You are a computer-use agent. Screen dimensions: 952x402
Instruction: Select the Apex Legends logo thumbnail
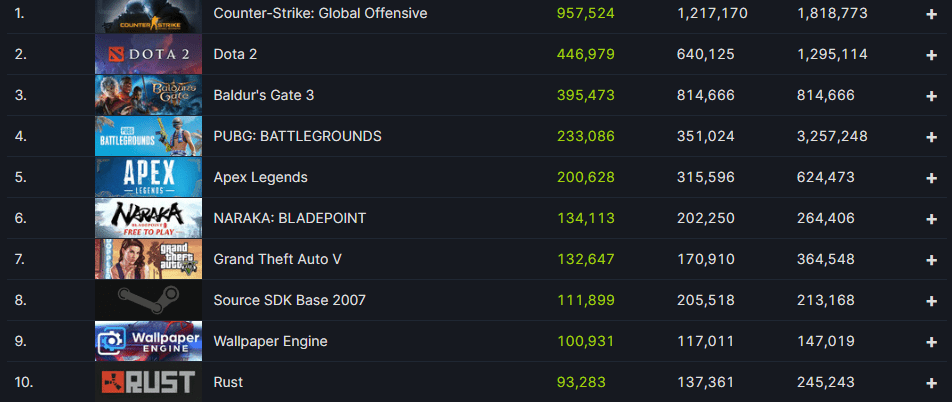pos(148,177)
